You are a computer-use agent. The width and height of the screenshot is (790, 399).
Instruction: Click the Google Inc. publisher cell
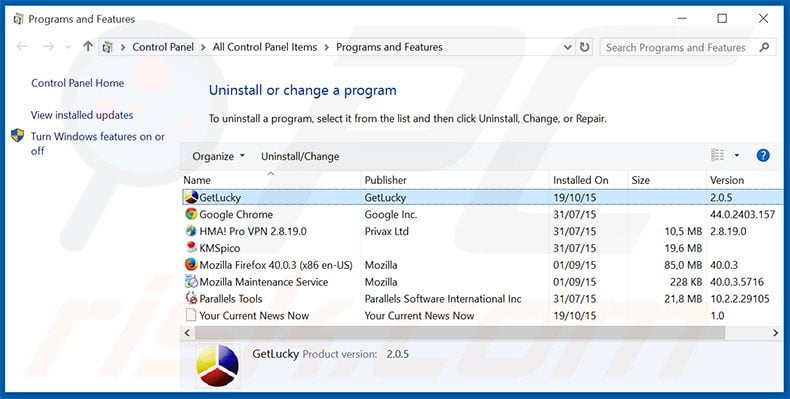click(x=391, y=214)
